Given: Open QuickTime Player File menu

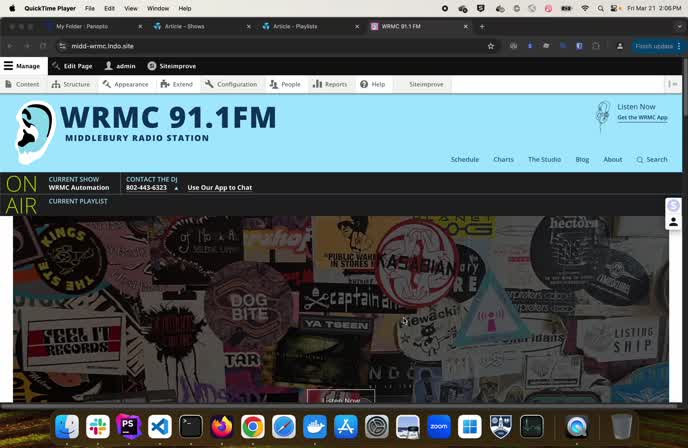Looking at the screenshot, I should click(90, 8).
